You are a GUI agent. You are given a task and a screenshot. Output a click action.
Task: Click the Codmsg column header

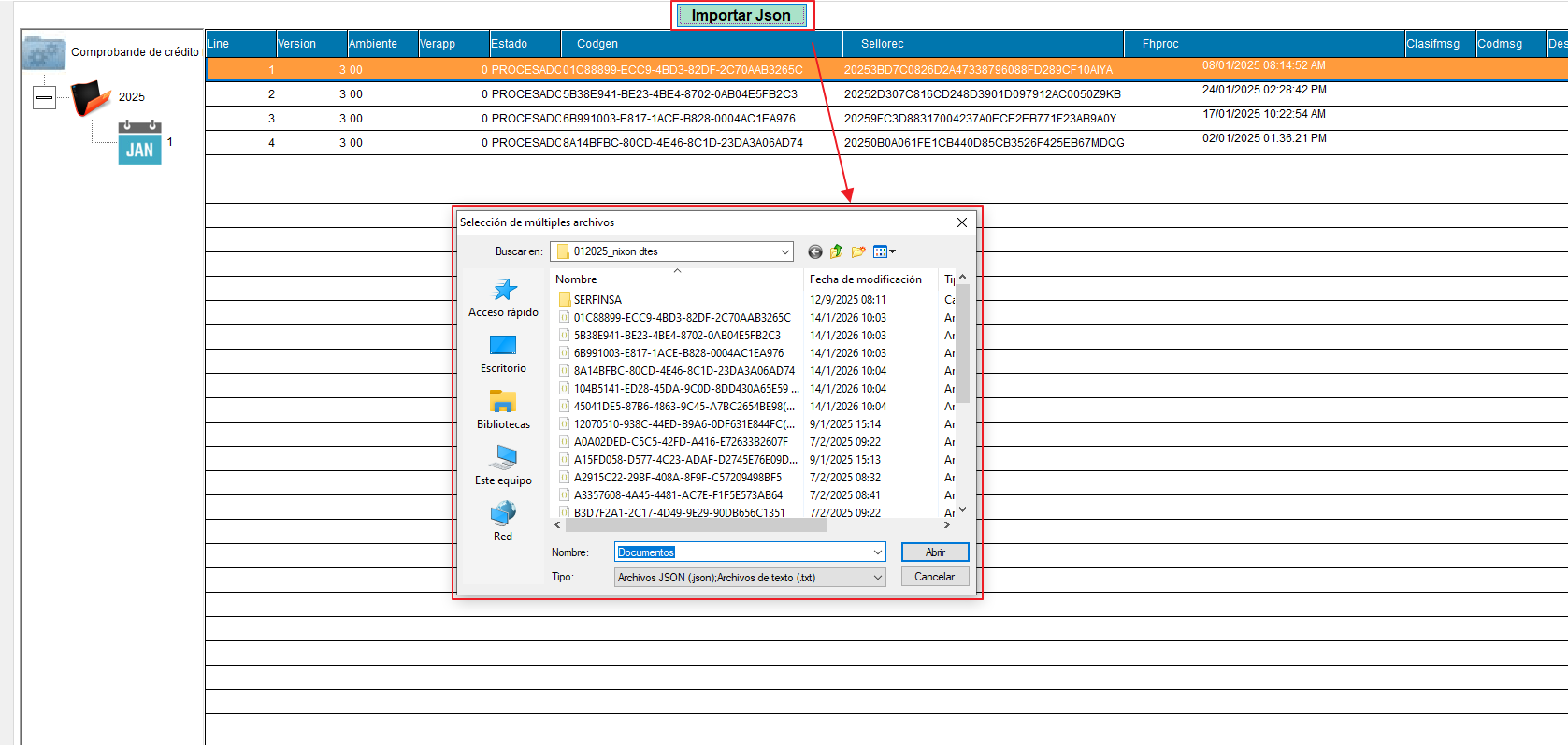[1511, 44]
